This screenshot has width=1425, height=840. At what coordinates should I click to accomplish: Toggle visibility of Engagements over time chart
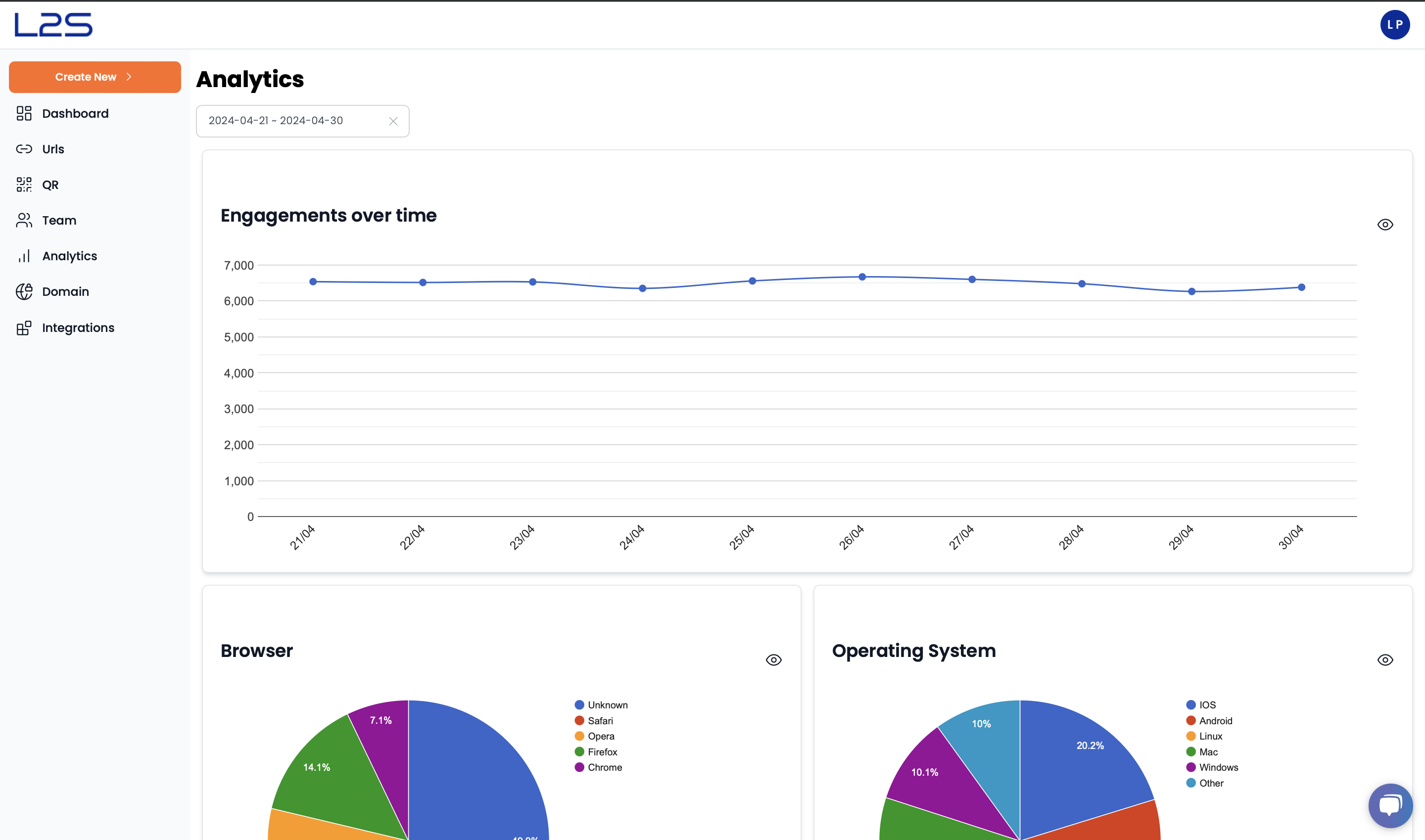click(x=1385, y=225)
